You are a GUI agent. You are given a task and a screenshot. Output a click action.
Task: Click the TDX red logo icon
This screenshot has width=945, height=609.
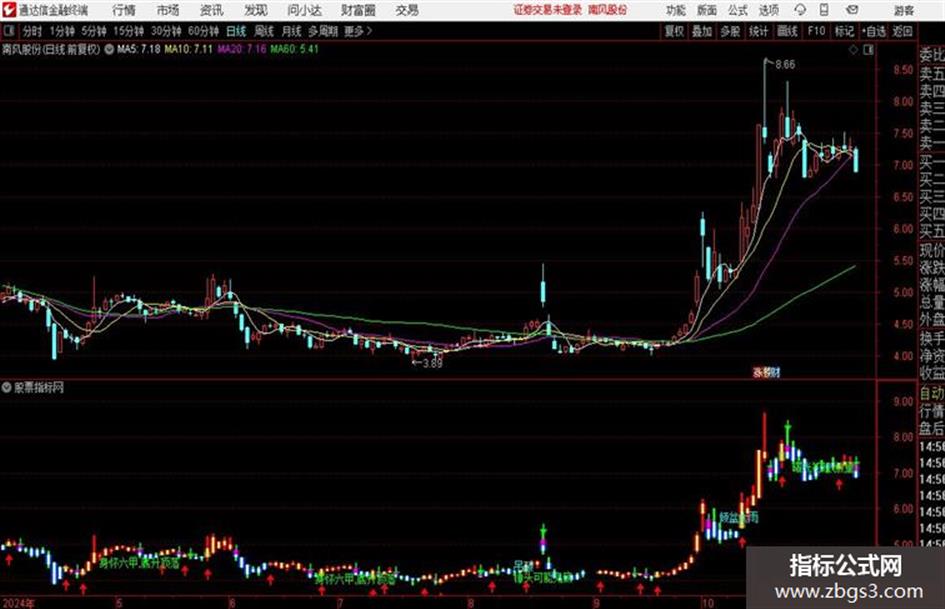pos(8,10)
